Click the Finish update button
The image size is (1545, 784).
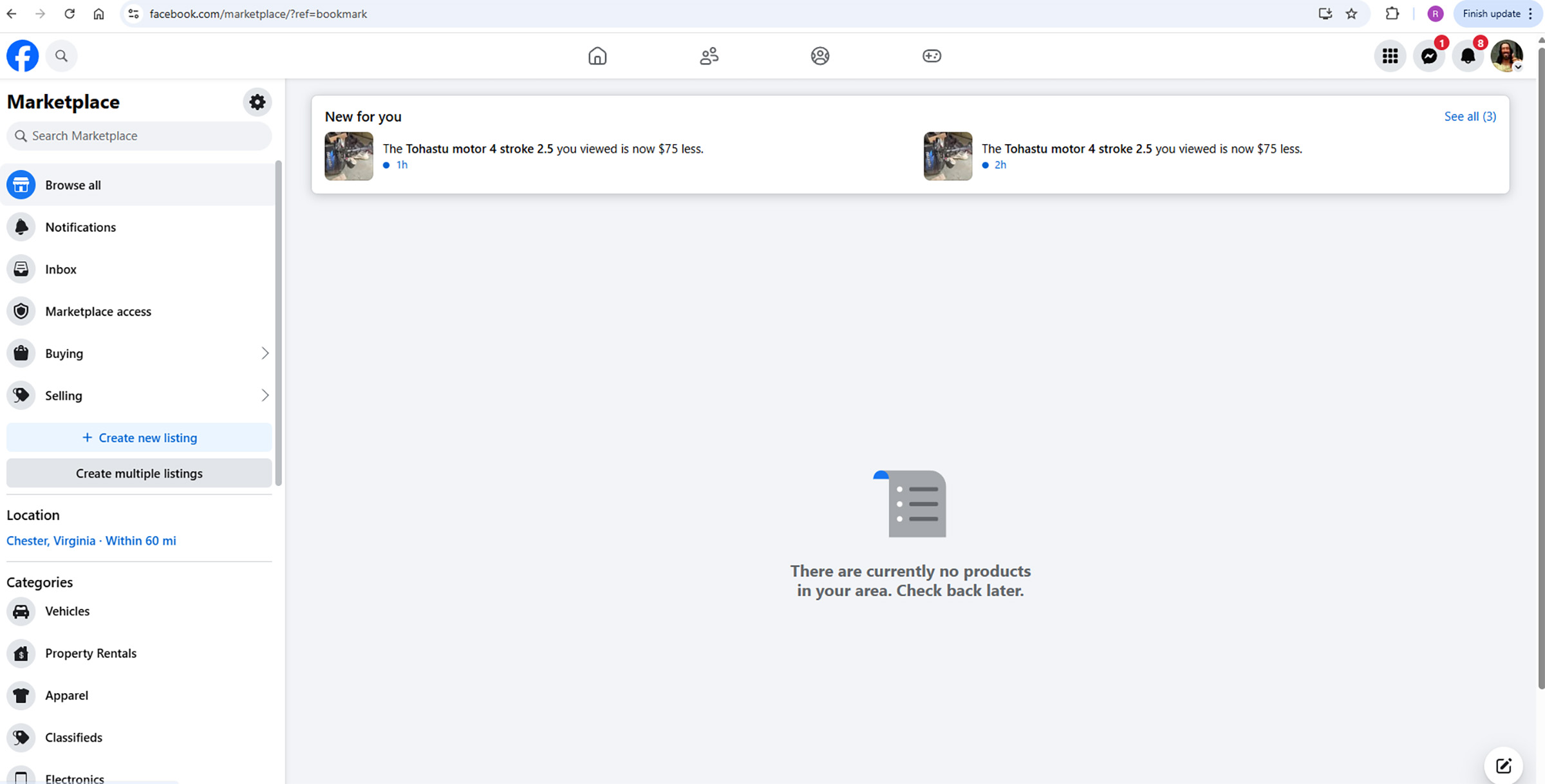point(1497,14)
